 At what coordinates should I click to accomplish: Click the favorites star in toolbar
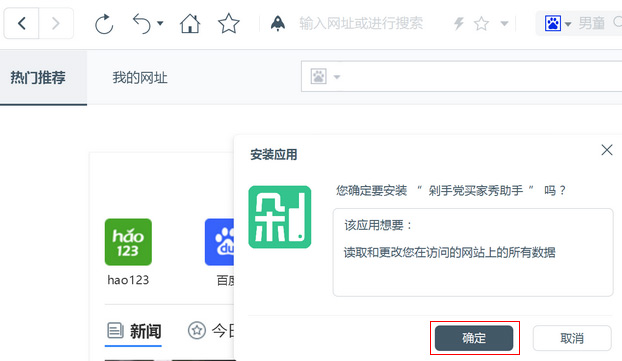point(228,23)
